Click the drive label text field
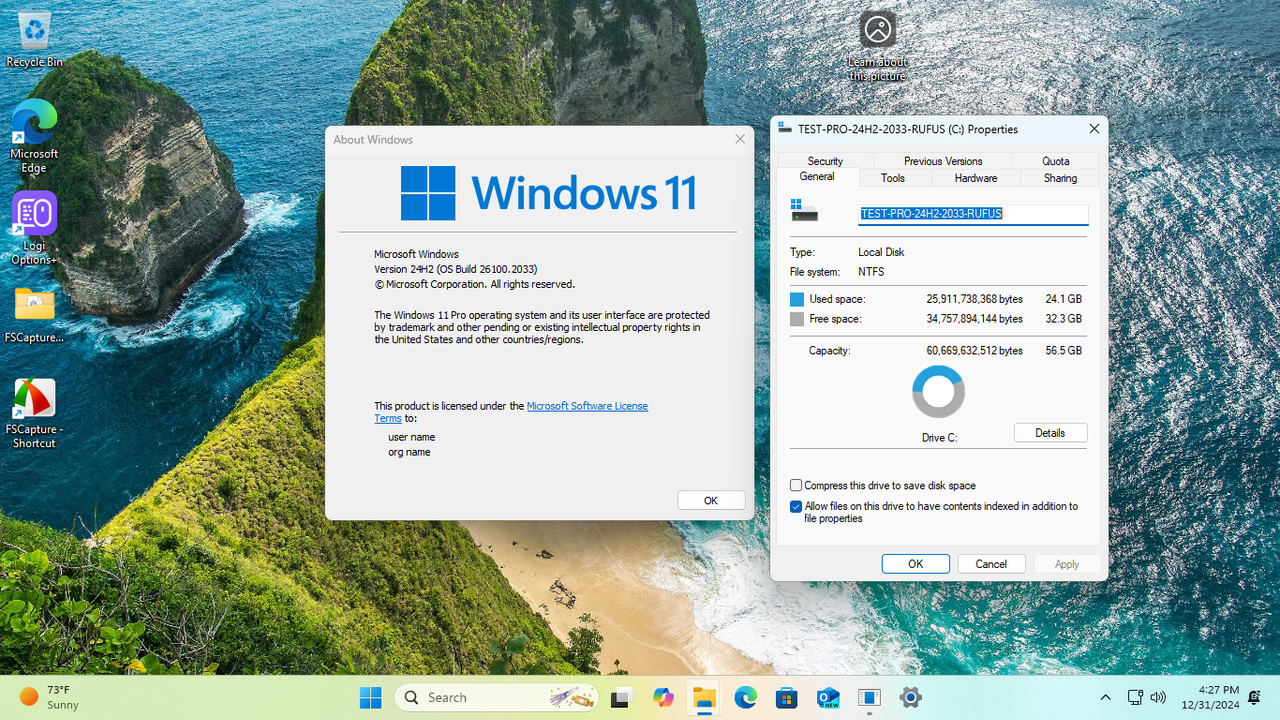1280x720 pixels. (x=973, y=213)
